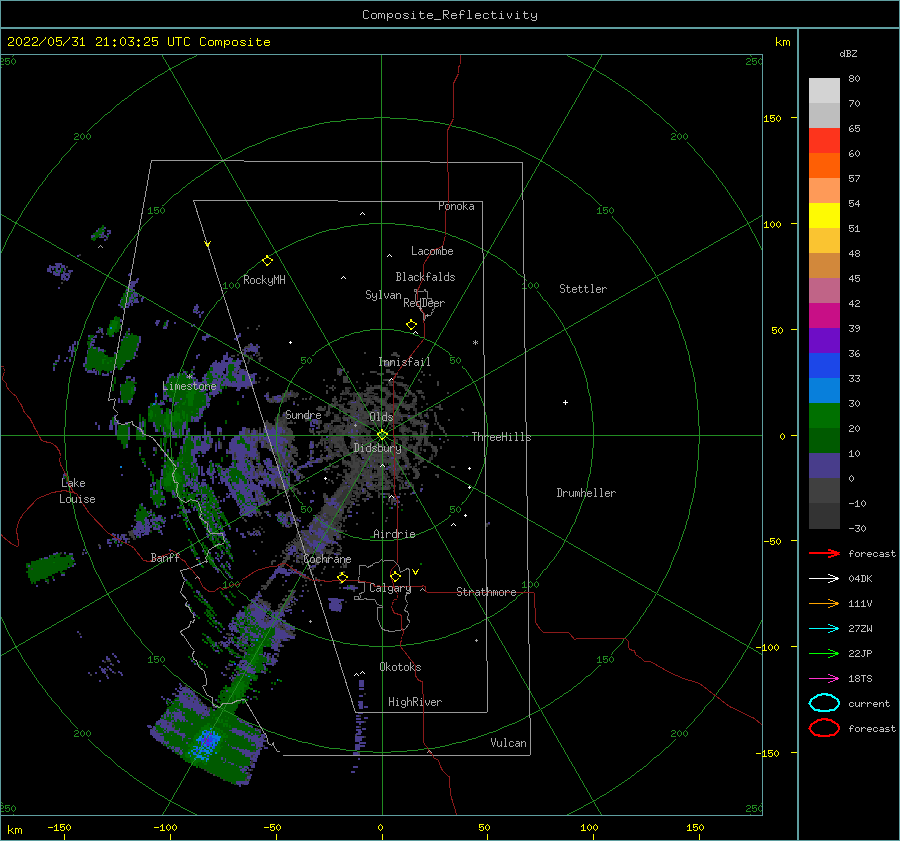This screenshot has height=841, width=900.
Task: Click the Calgary city label
Action: pos(390,588)
